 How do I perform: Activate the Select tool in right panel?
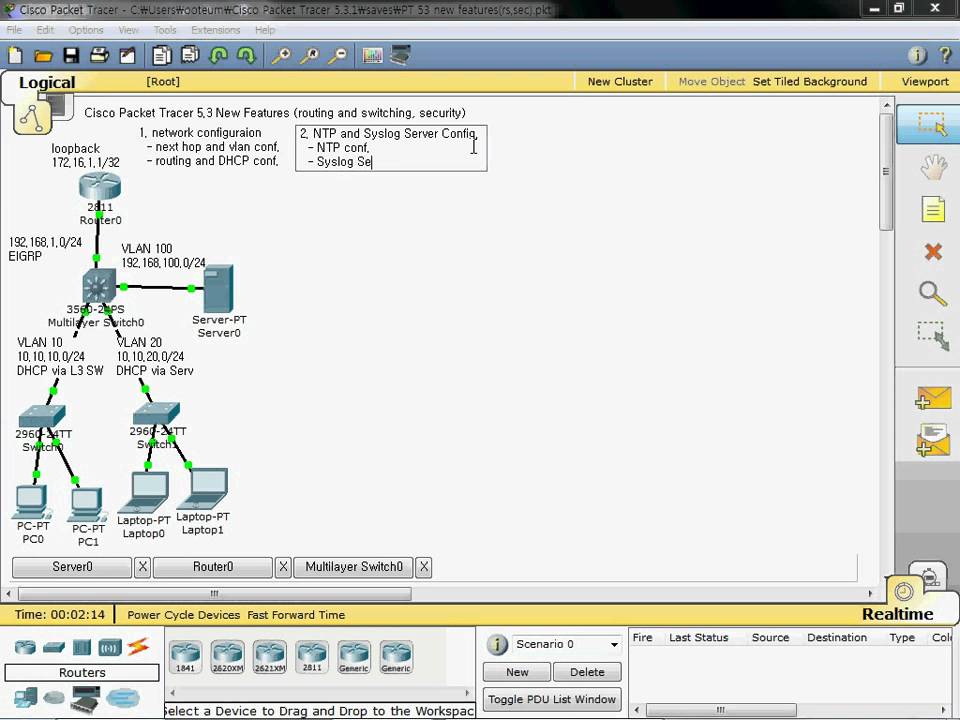pos(931,124)
